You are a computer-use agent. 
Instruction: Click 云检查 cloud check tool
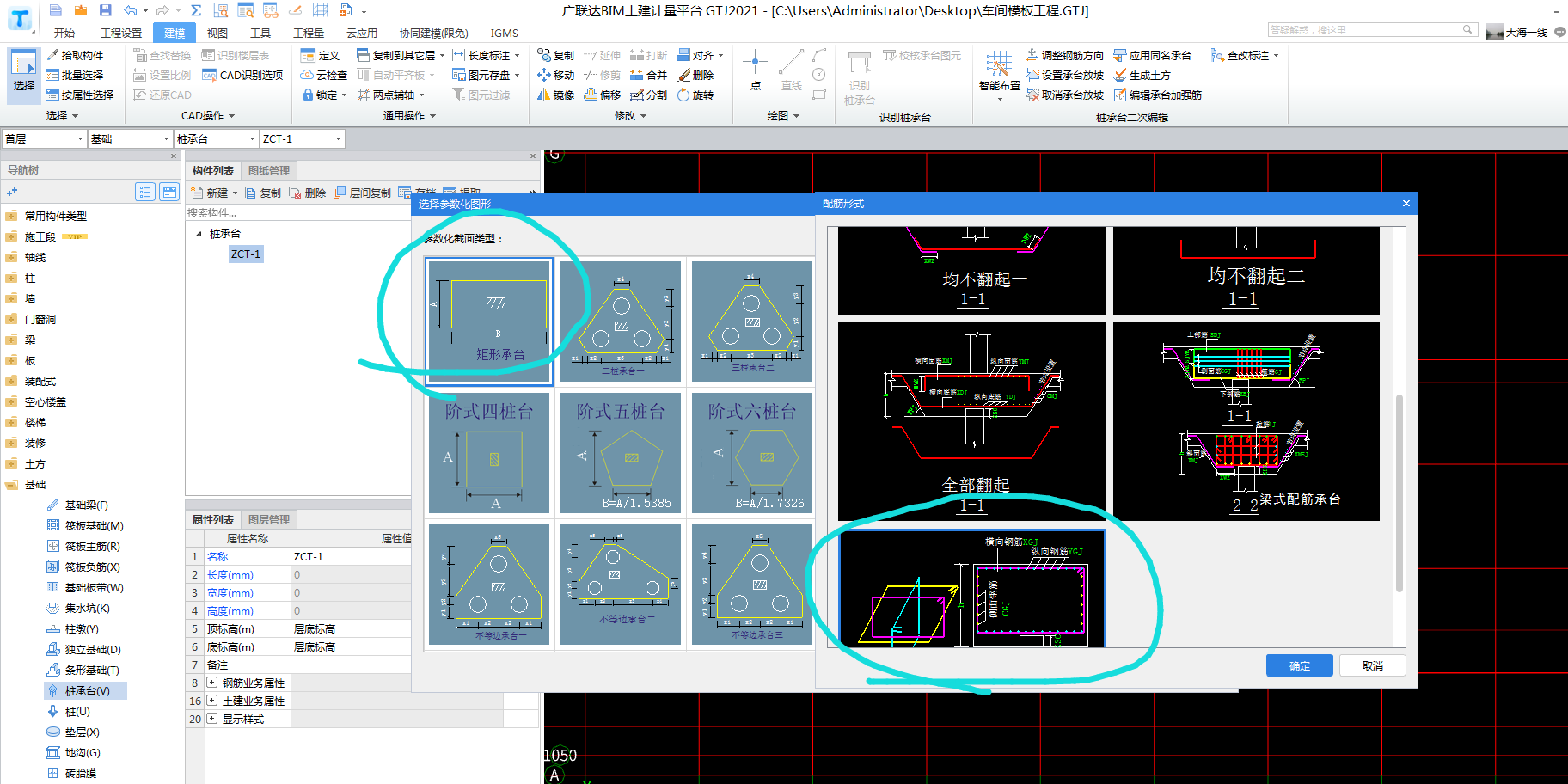324,75
